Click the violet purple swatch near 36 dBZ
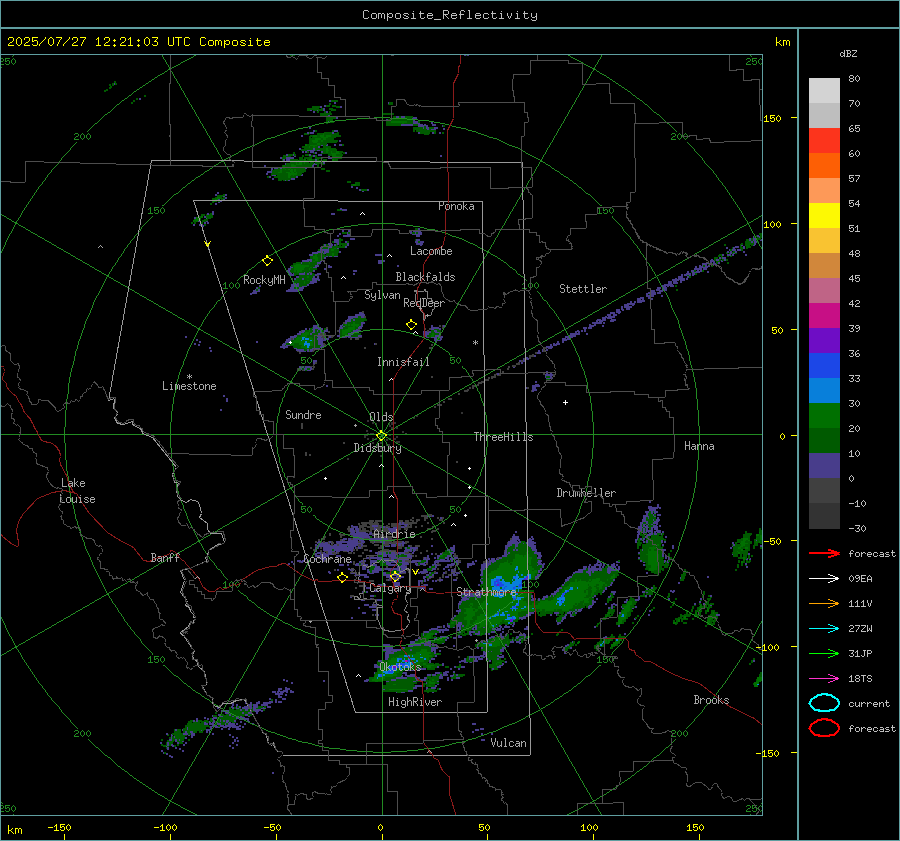 pyautogui.click(x=824, y=340)
